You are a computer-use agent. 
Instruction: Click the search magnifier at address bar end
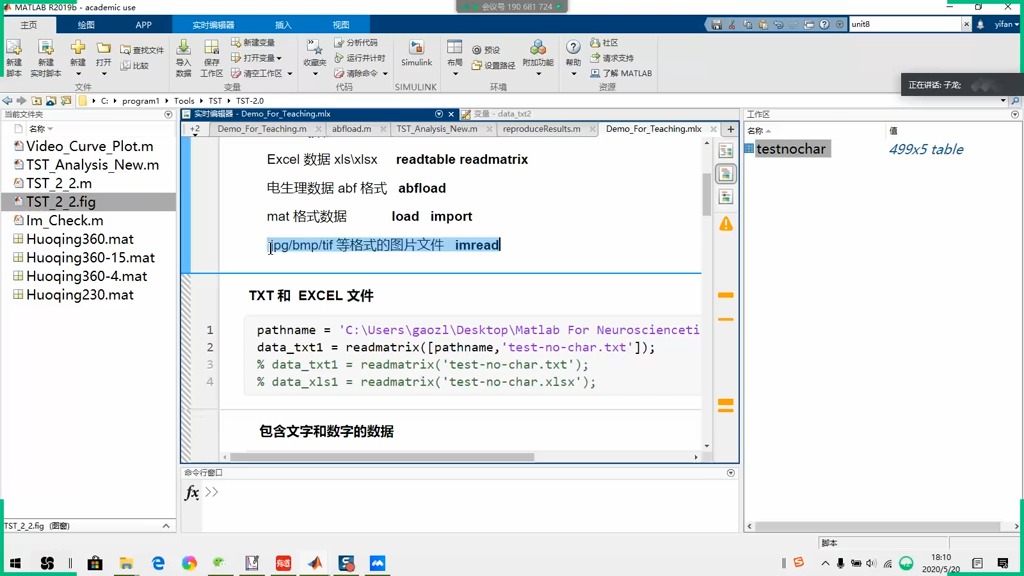[1015, 101]
